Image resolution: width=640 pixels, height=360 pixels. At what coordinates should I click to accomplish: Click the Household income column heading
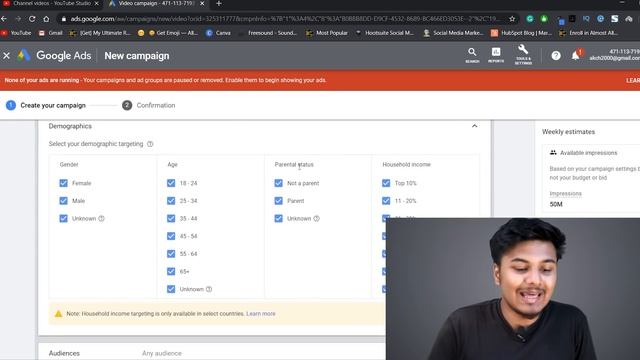(407, 164)
